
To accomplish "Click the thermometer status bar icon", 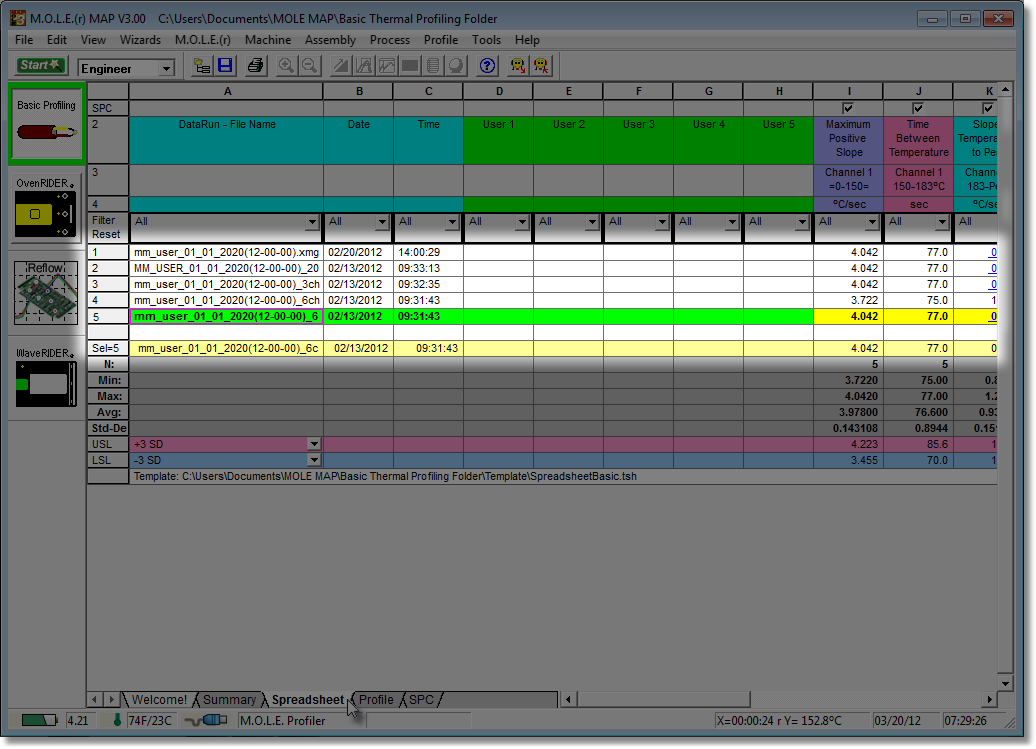I will pos(117,720).
